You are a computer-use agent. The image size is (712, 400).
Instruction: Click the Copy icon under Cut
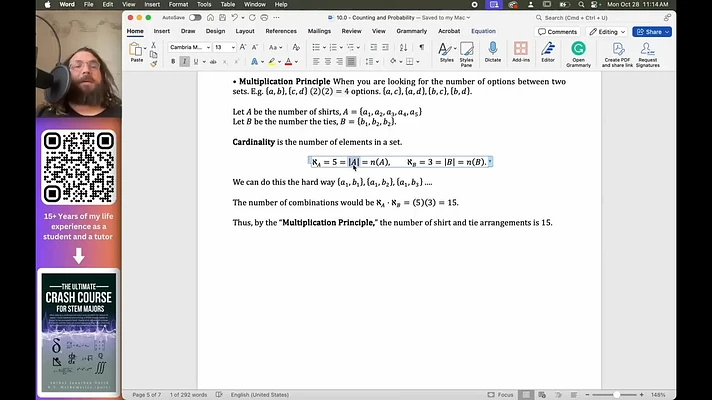point(153,54)
